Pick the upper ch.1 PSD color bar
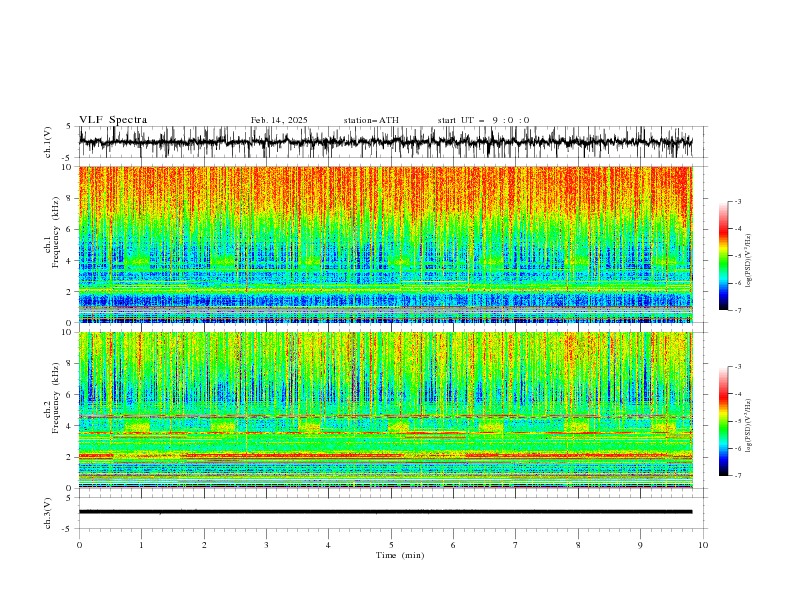The image size is (792, 612). 723,256
